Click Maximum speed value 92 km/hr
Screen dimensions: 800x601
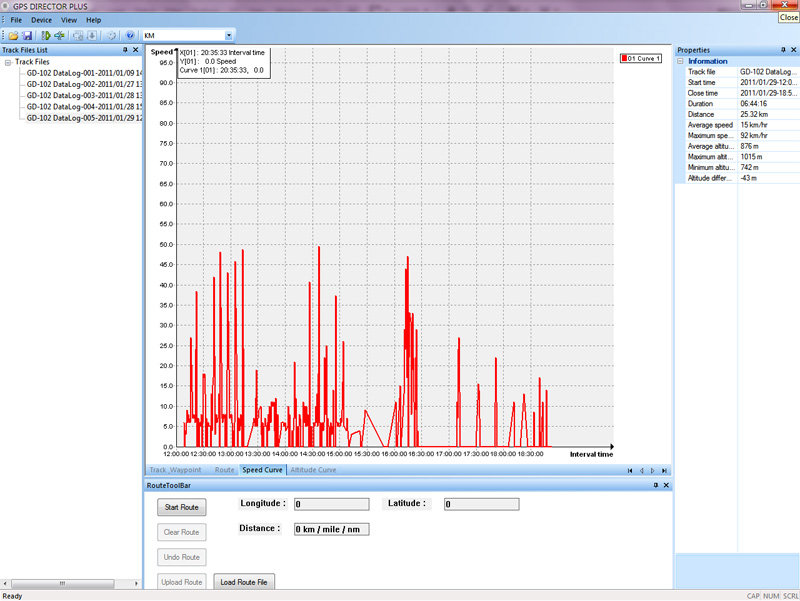pyautogui.click(x=754, y=136)
